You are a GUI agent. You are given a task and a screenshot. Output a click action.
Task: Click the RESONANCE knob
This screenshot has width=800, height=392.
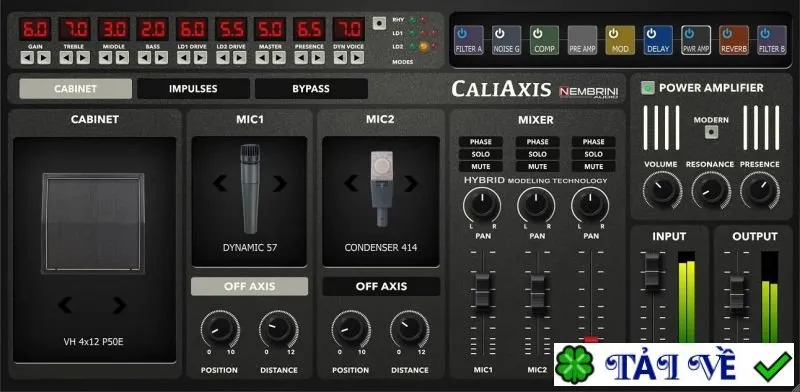[710, 190]
